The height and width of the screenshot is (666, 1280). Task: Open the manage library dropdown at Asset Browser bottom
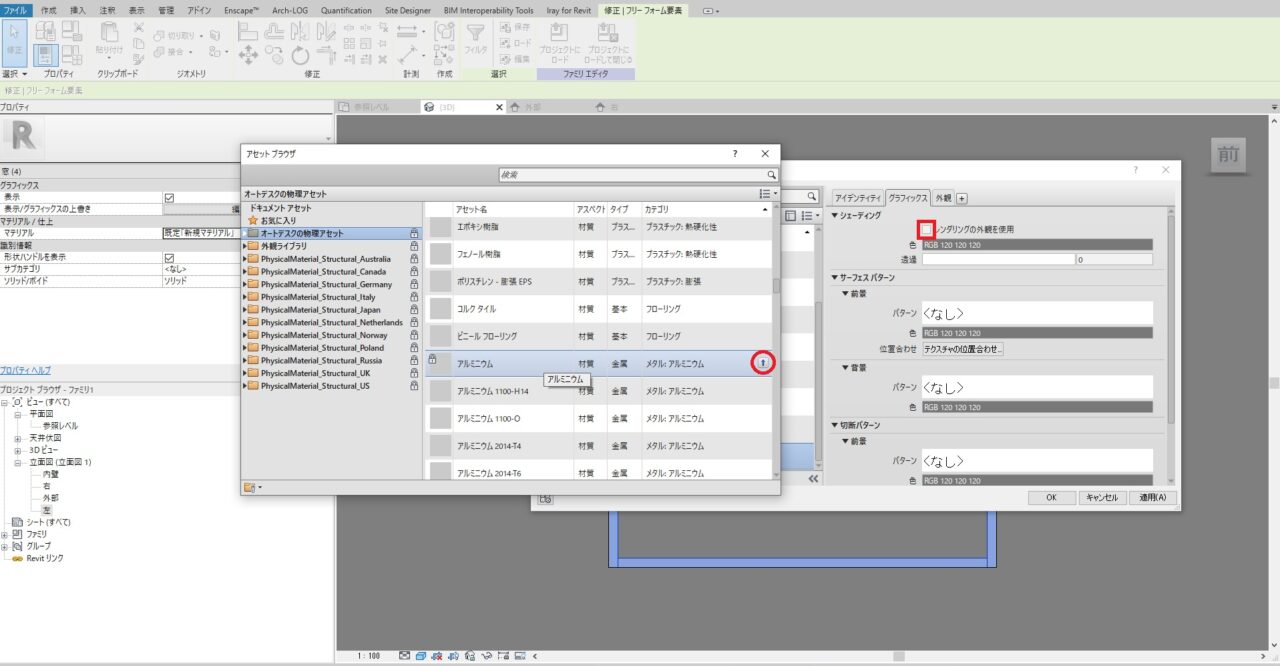[253, 487]
